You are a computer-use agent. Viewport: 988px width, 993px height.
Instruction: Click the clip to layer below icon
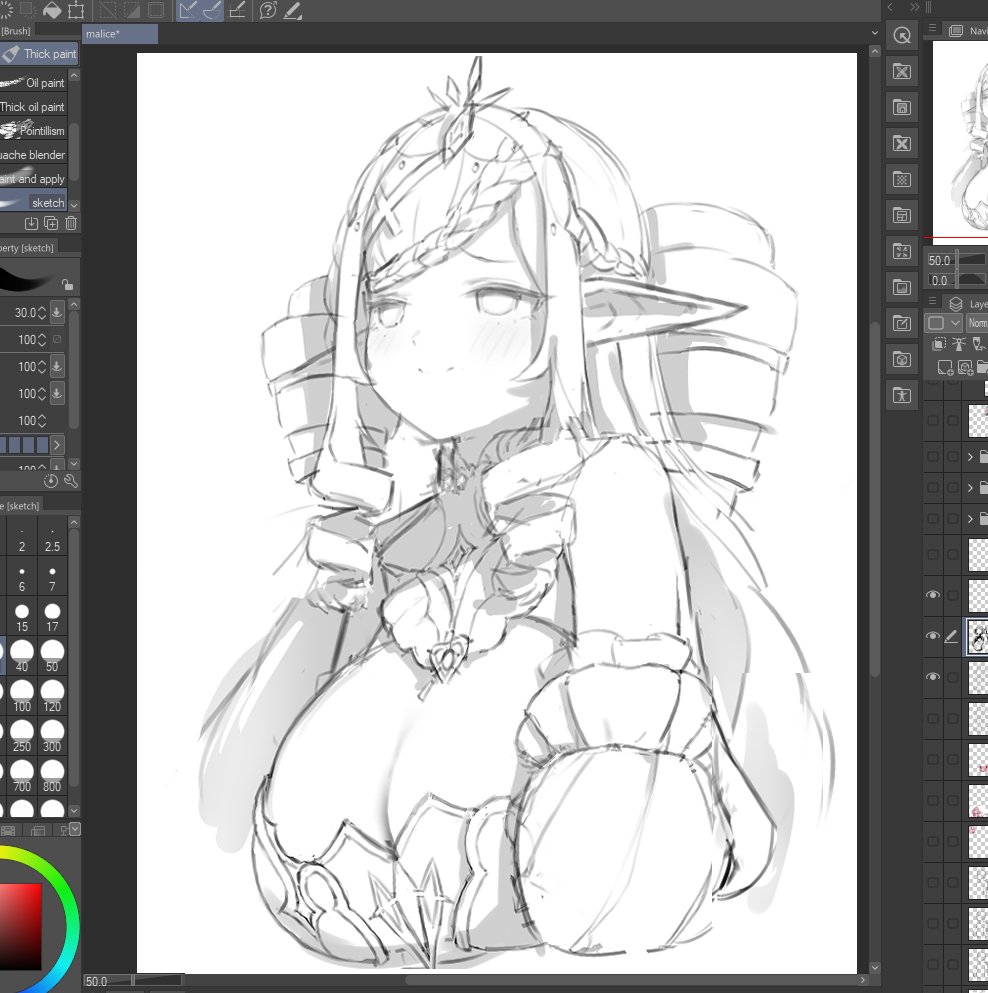pos(939,344)
